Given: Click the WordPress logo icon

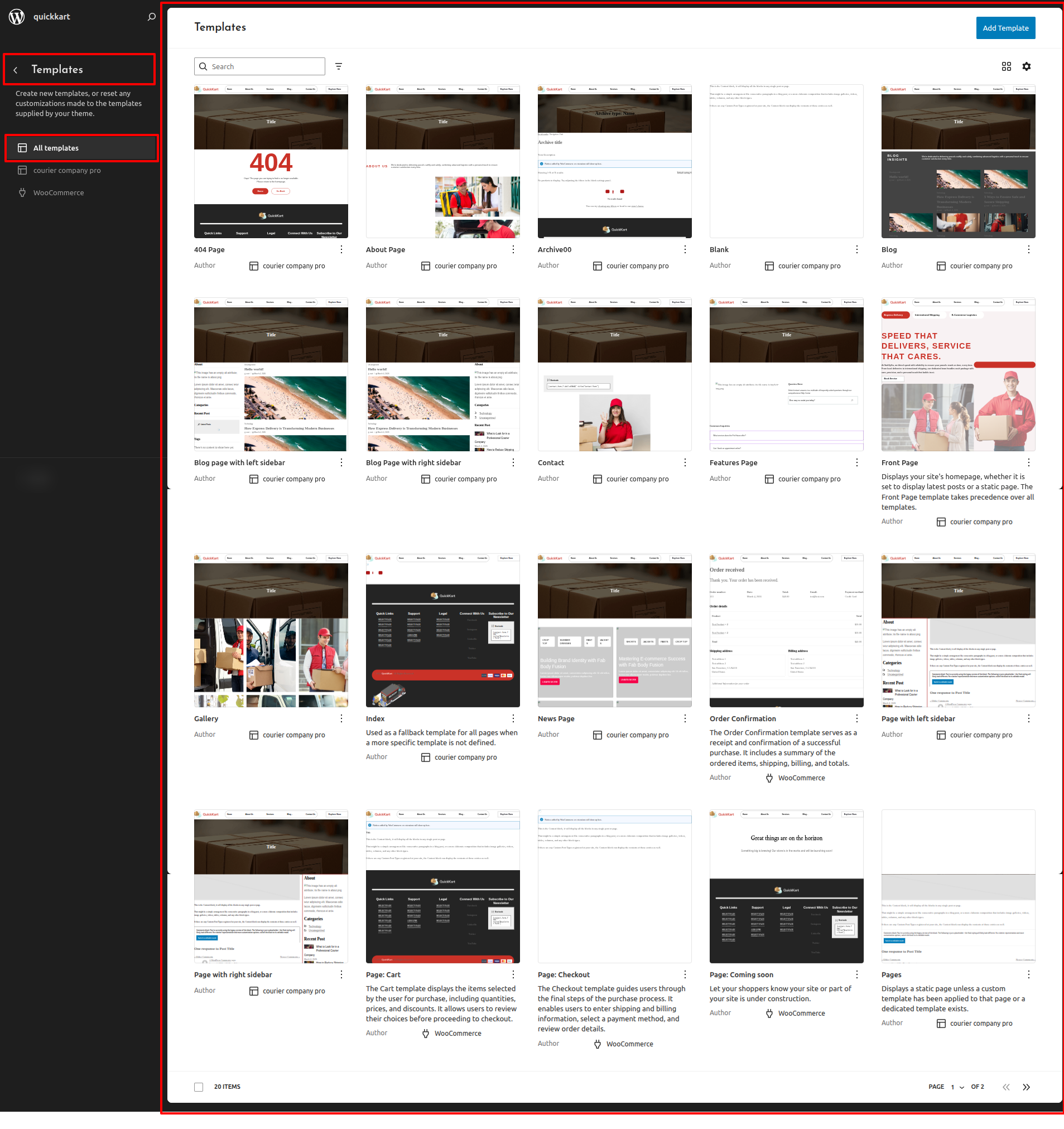Looking at the screenshot, I should [17, 17].
